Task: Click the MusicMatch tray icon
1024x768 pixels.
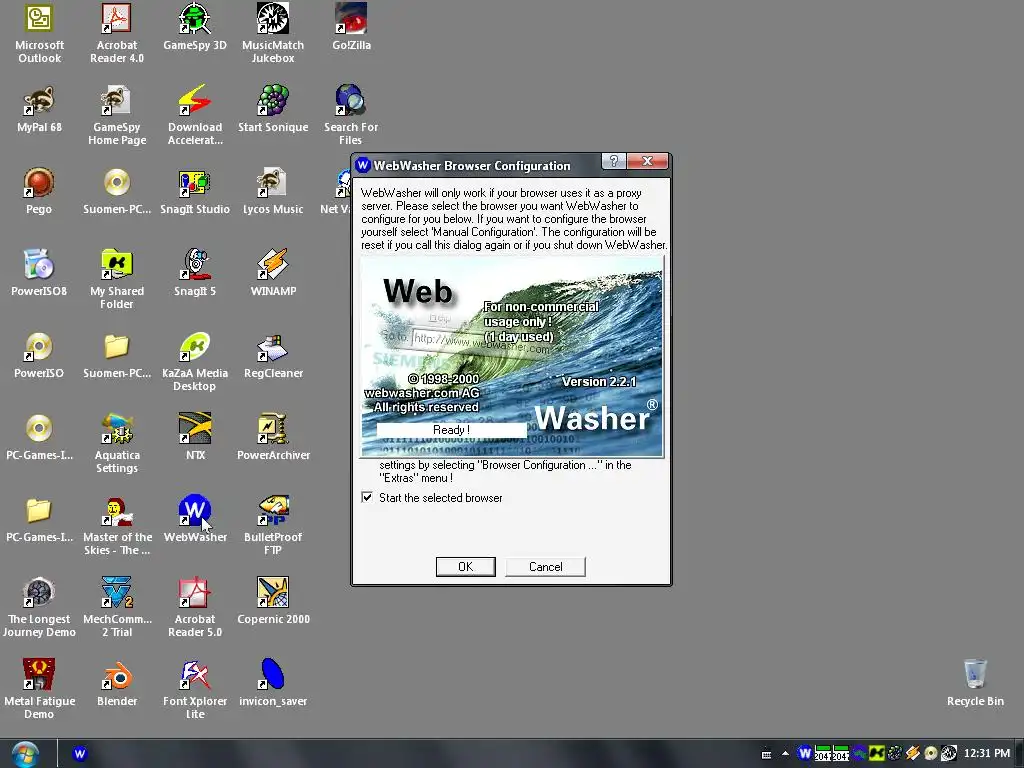Action: pyautogui.click(x=949, y=754)
